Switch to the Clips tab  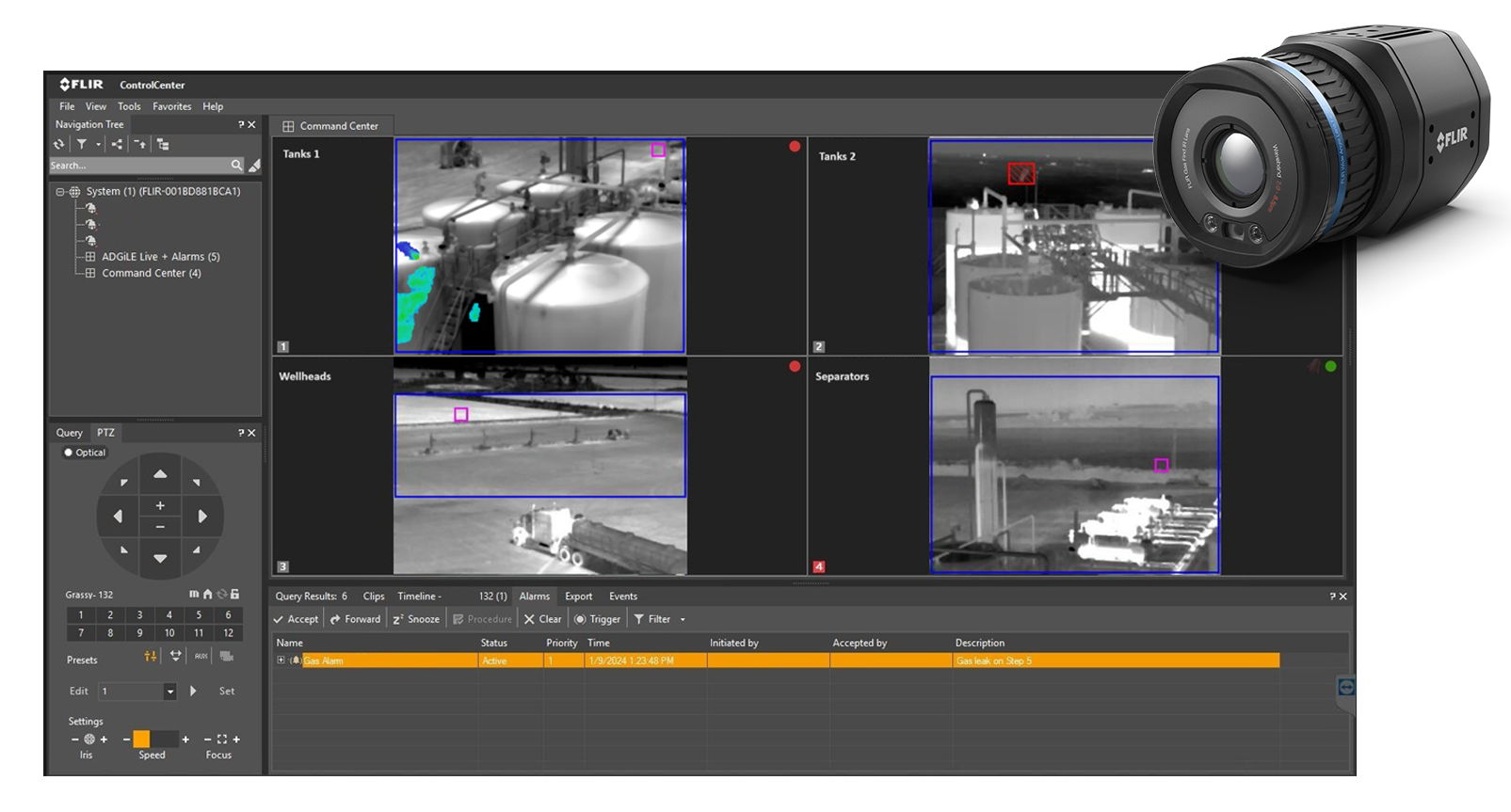[x=374, y=597]
